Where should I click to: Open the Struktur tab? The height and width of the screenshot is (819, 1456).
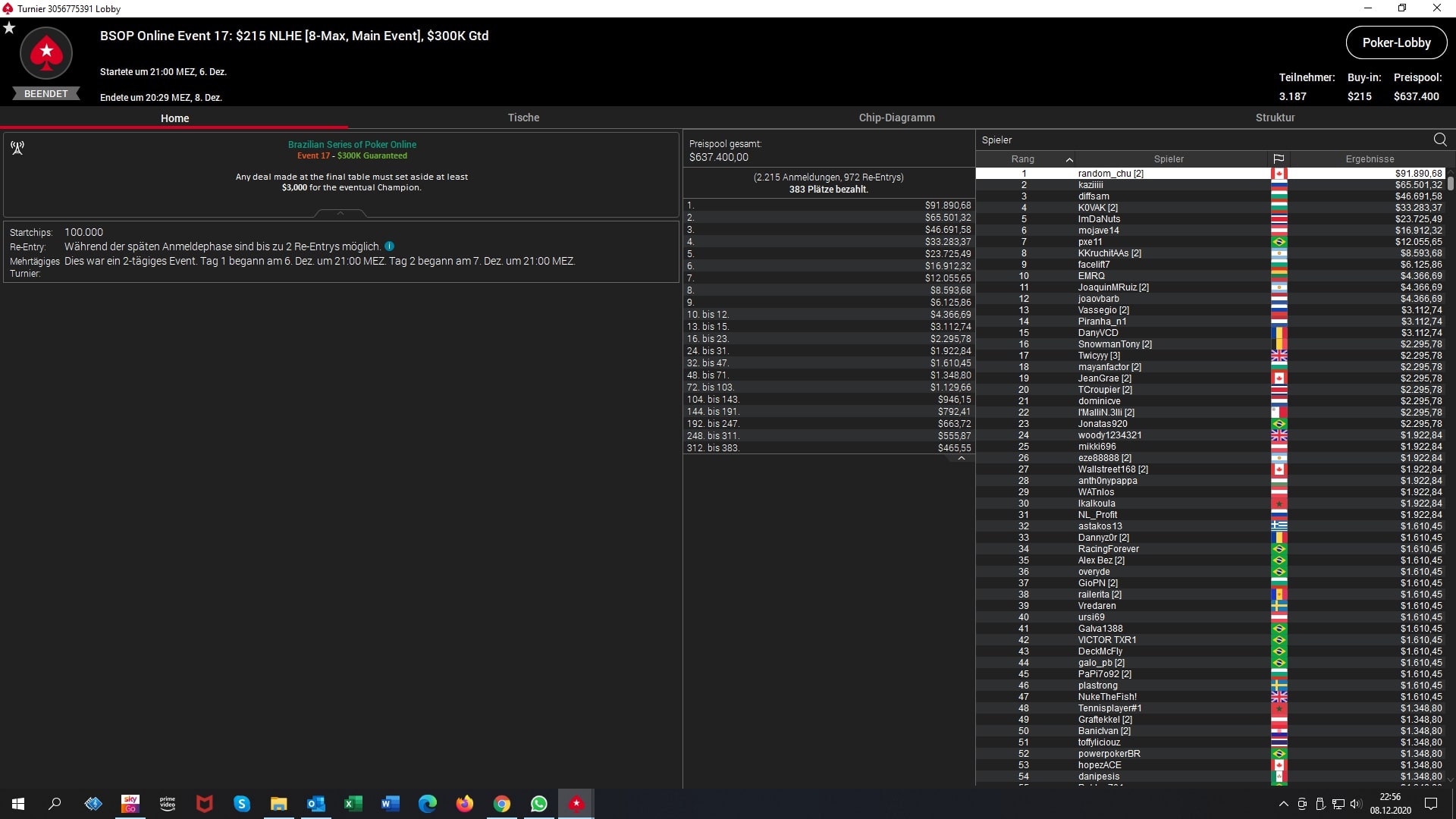(1275, 118)
